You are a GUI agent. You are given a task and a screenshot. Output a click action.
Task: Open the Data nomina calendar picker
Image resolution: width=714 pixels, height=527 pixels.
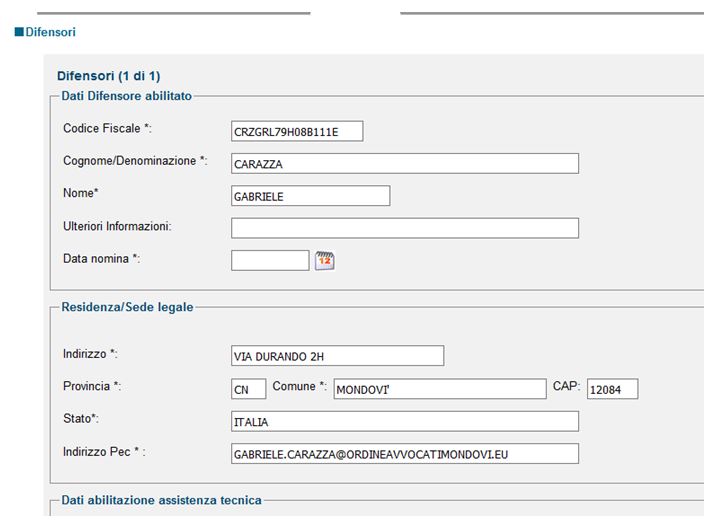coord(324,261)
